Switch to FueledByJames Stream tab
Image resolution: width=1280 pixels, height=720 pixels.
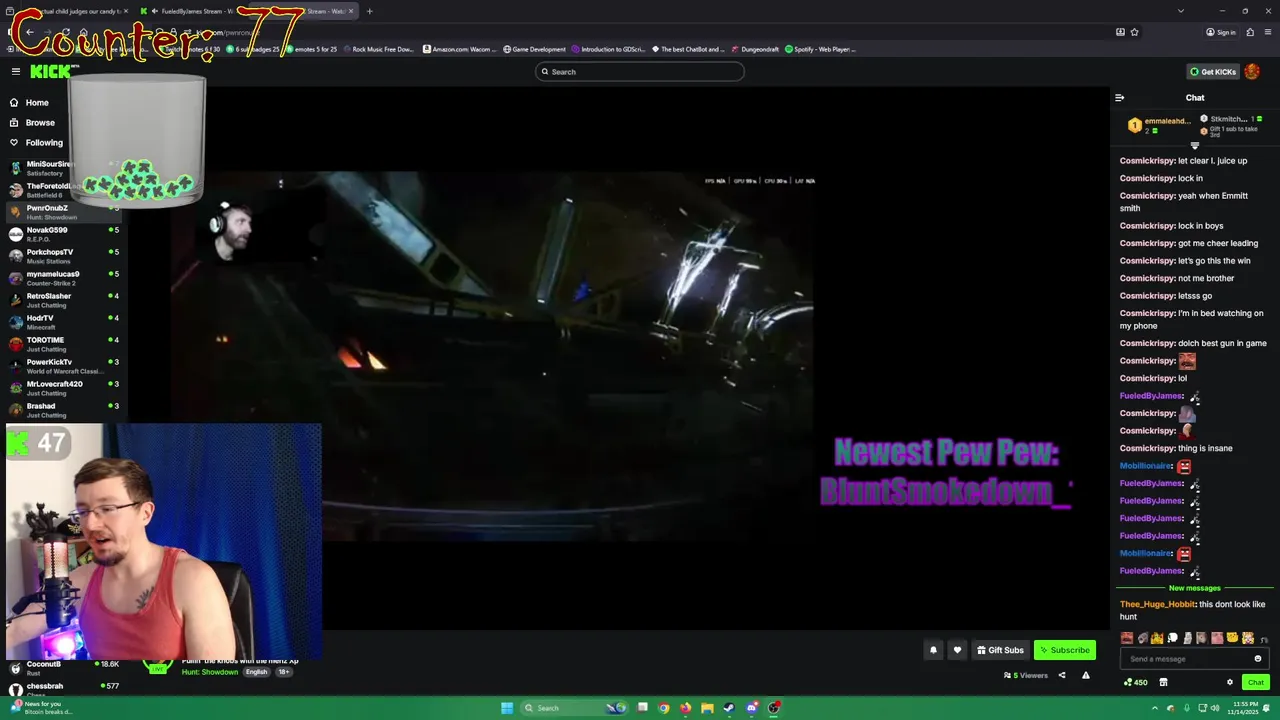click(193, 11)
